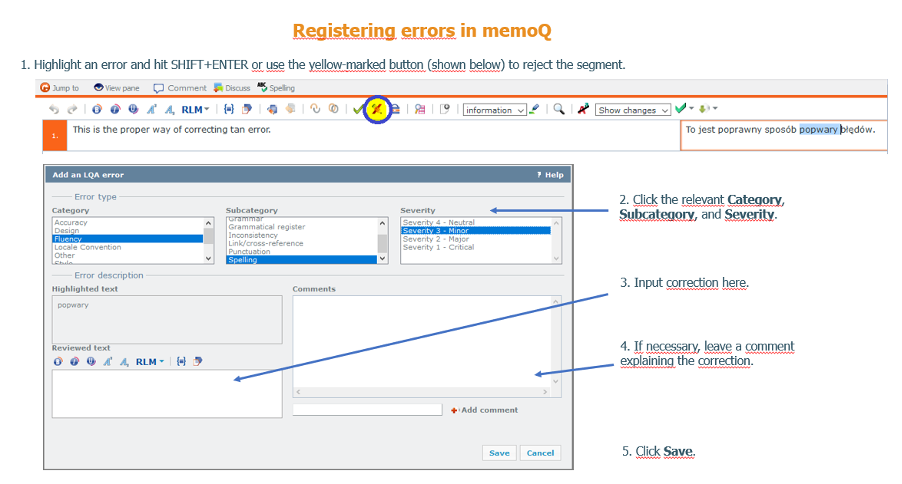Open RLM dropdown above Reviewed text
The width and height of the screenshot is (902, 484).
pyautogui.click(x=150, y=361)
